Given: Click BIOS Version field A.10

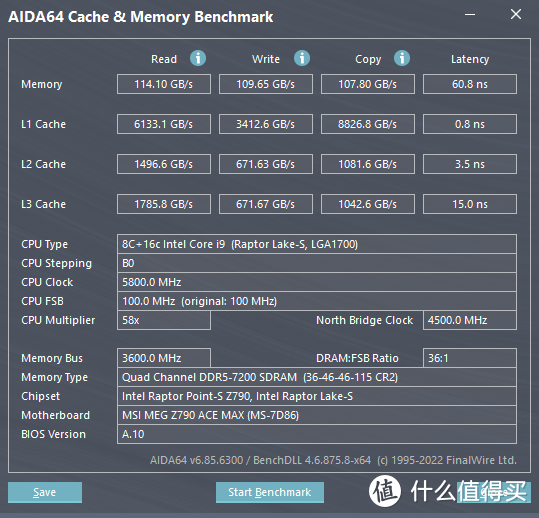Looking at the screenshot, I should click(x=317, y=434).
